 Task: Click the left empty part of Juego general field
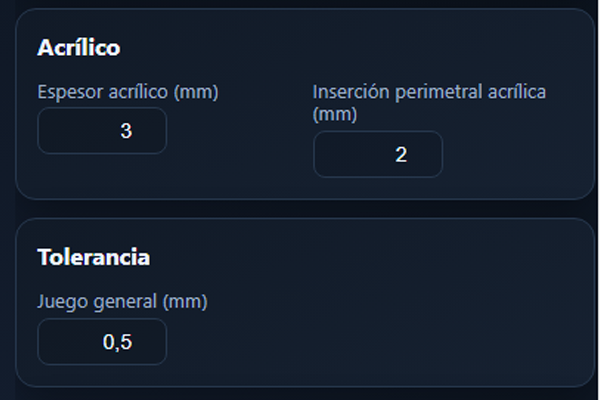(62, 343)
